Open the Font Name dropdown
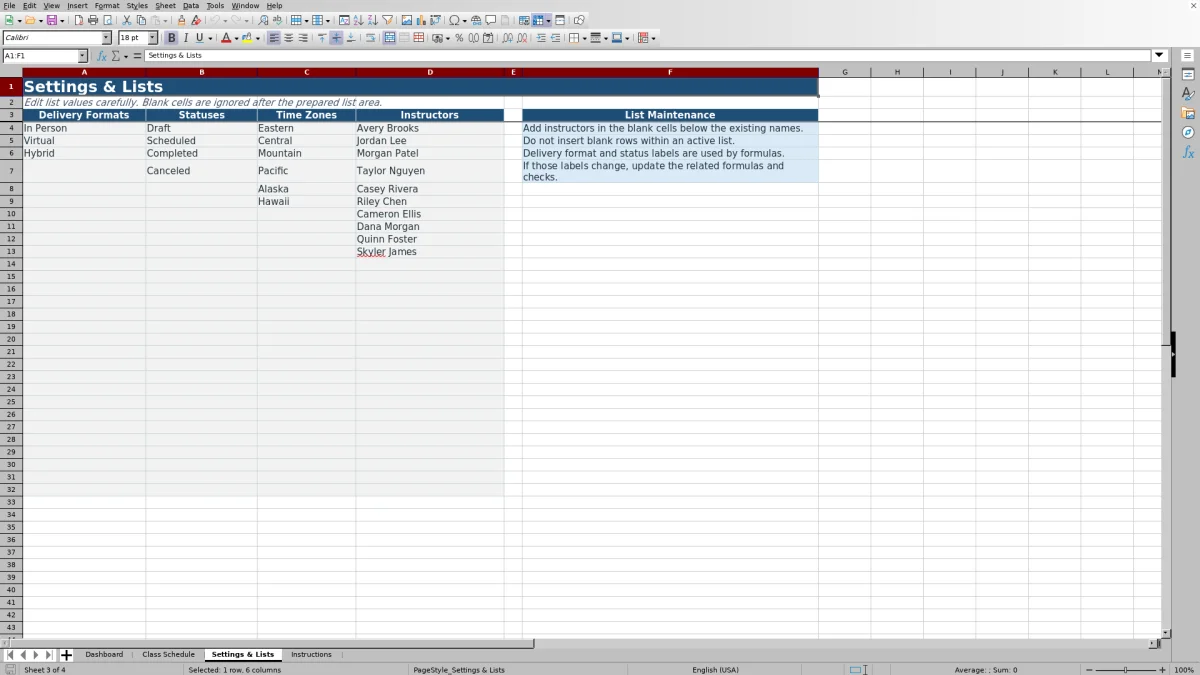Screen dimensions: 1200x675 point(107,38)
